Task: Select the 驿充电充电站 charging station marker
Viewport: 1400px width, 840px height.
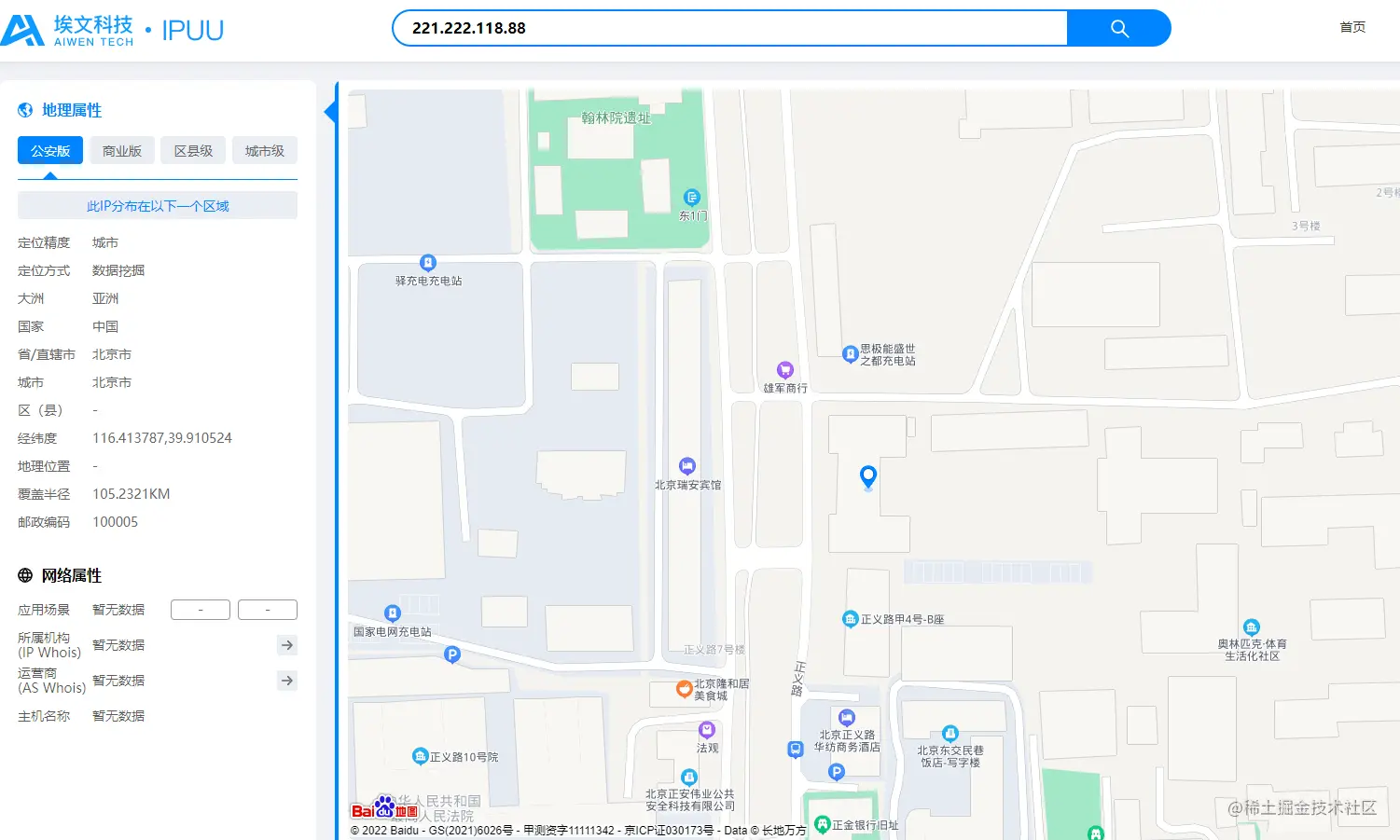Action: point(428,262)
